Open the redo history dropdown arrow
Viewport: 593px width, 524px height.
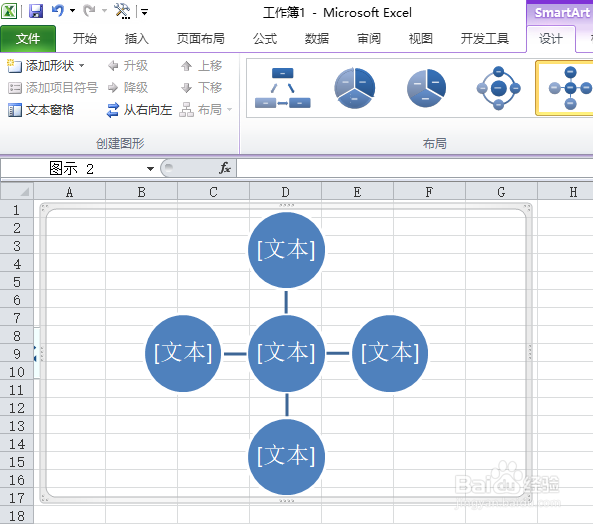coord(104,11)
